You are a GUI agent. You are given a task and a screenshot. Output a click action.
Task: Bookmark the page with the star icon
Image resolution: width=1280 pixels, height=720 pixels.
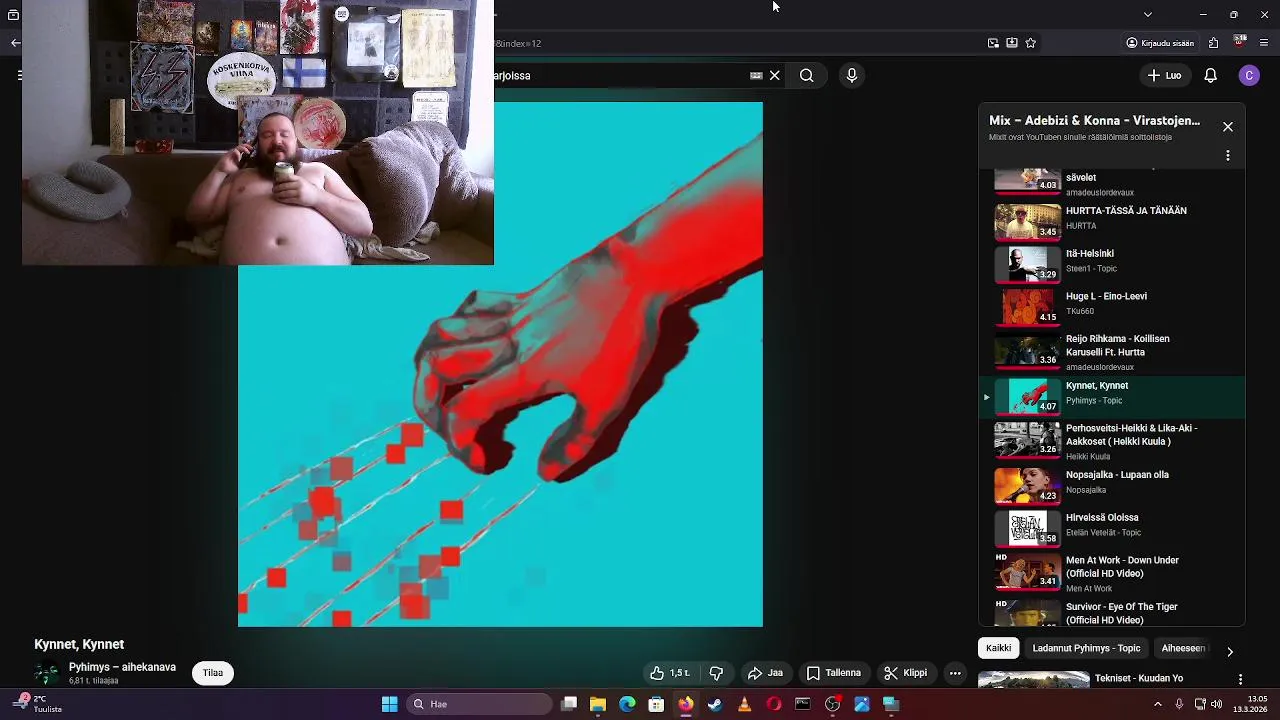point(1030,43)
